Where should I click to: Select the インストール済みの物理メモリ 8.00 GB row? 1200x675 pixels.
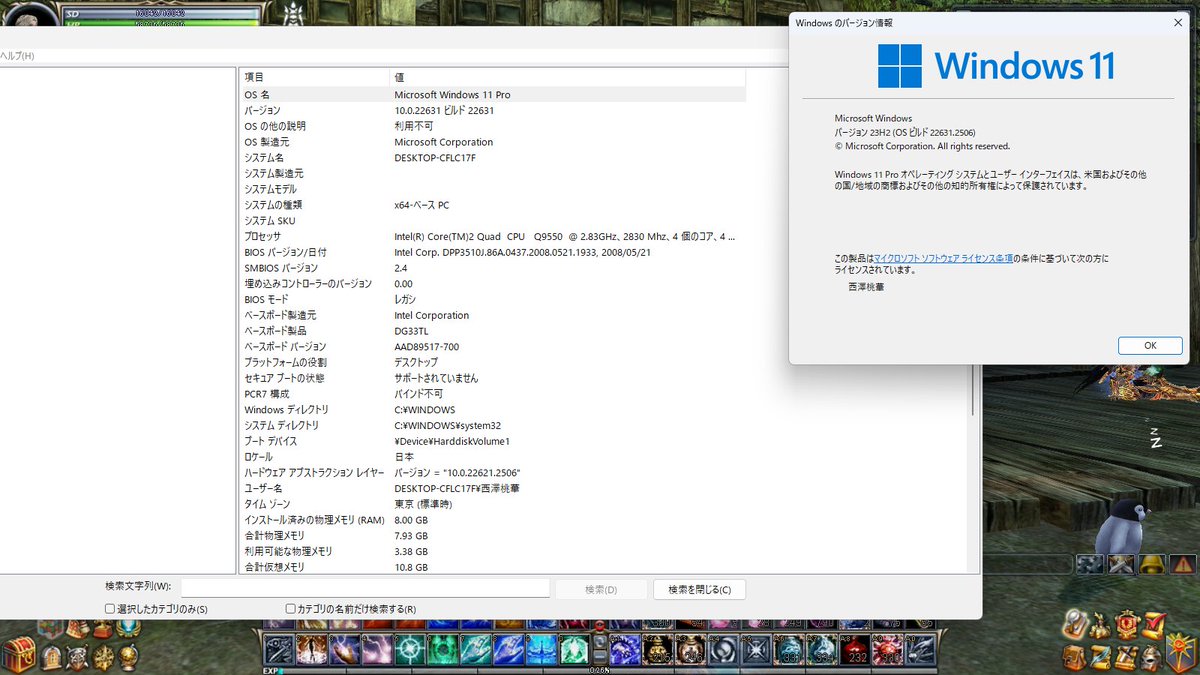[492, 520]
